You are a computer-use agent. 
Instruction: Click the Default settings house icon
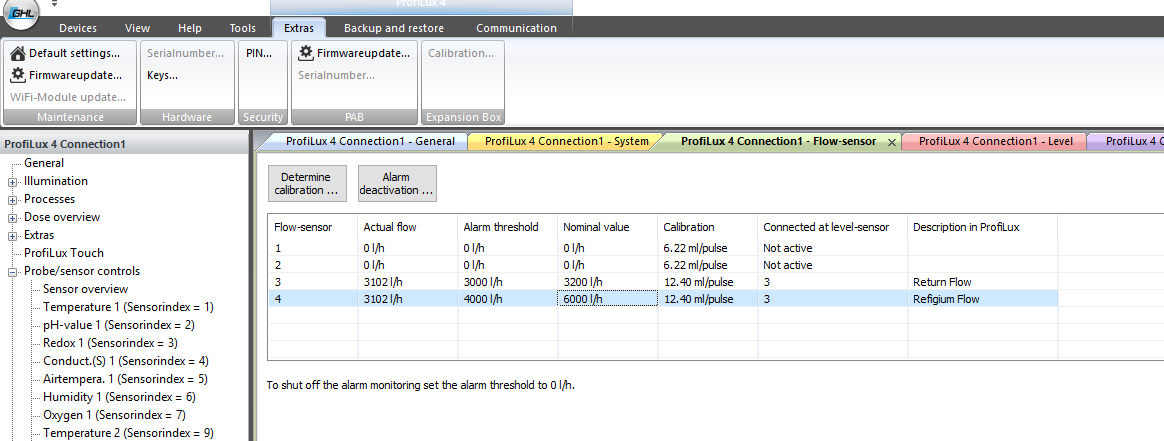(x=18, y=53)
